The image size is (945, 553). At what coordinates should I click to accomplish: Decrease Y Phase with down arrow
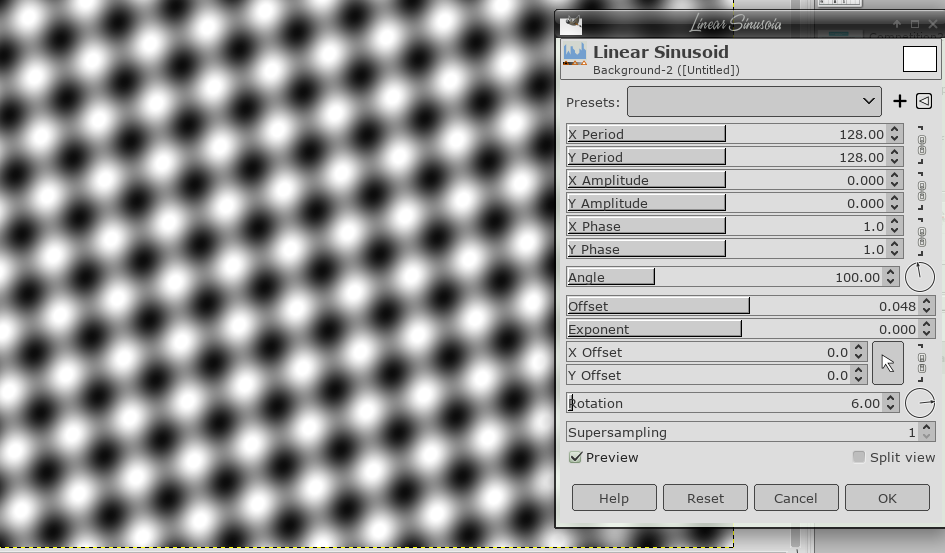tap(895, 253)
